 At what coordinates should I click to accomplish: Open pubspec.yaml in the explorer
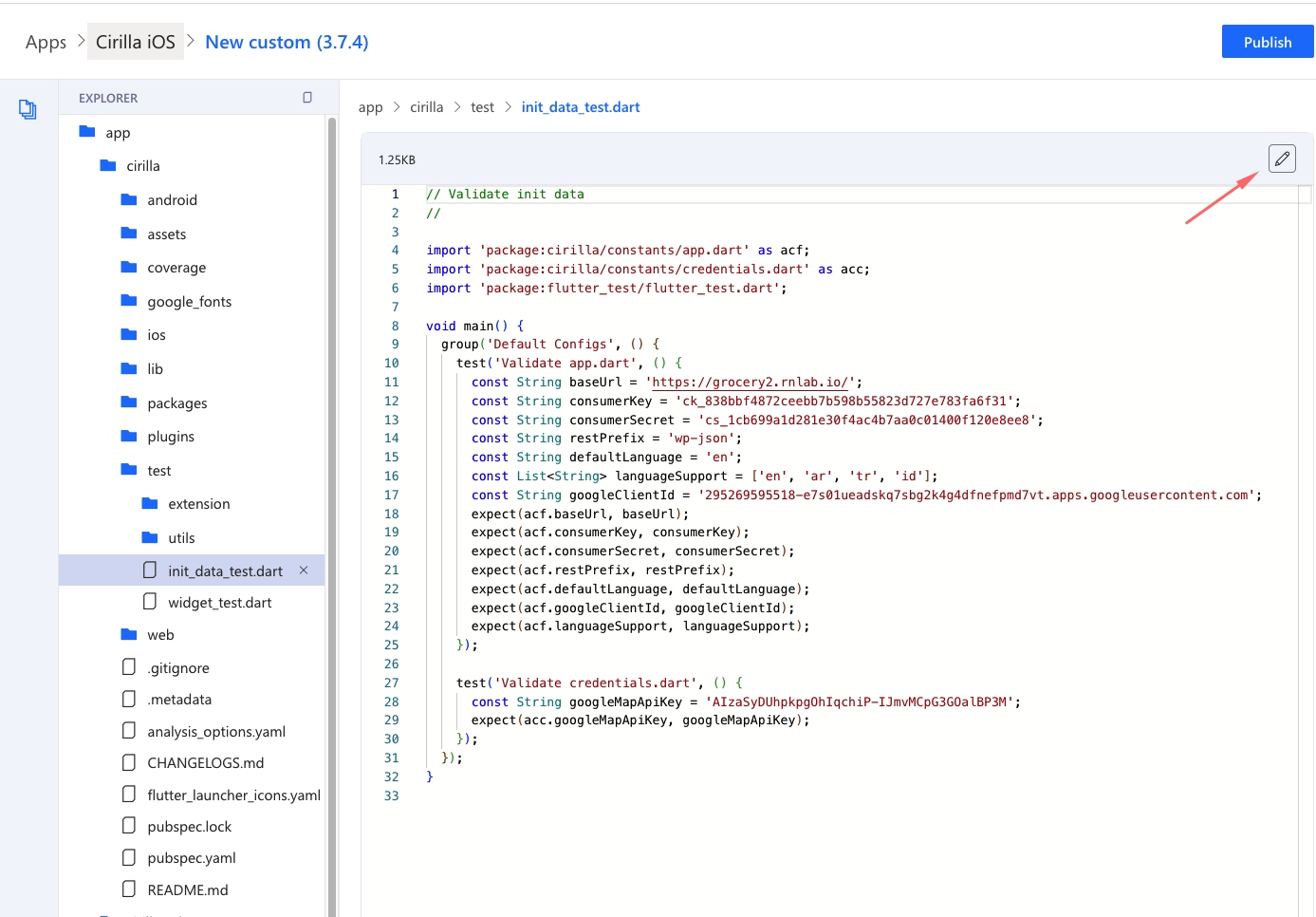(x=191, y=858)
